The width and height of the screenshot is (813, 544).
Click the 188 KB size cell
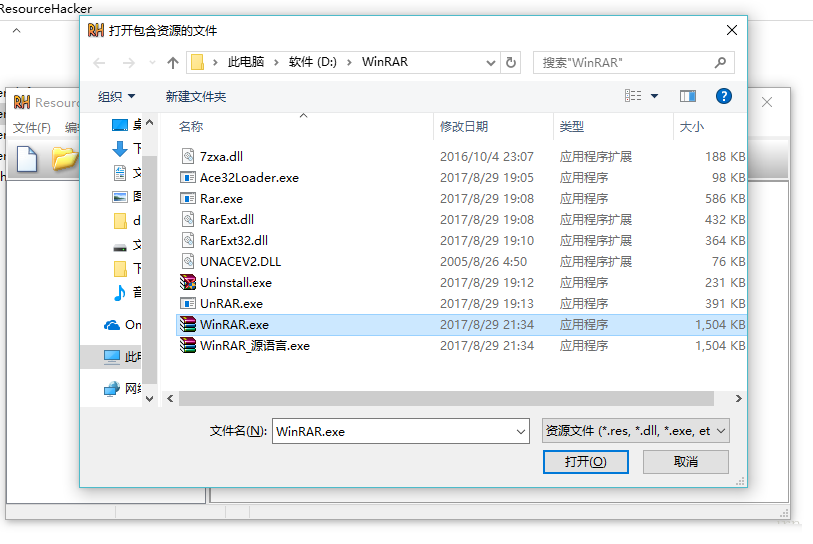pyautogui.click(x=725, y=157)
